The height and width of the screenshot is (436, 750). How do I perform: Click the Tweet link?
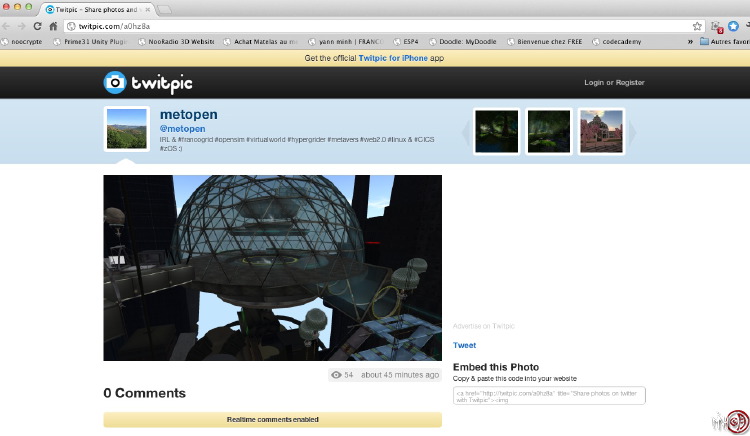[464, 345]
